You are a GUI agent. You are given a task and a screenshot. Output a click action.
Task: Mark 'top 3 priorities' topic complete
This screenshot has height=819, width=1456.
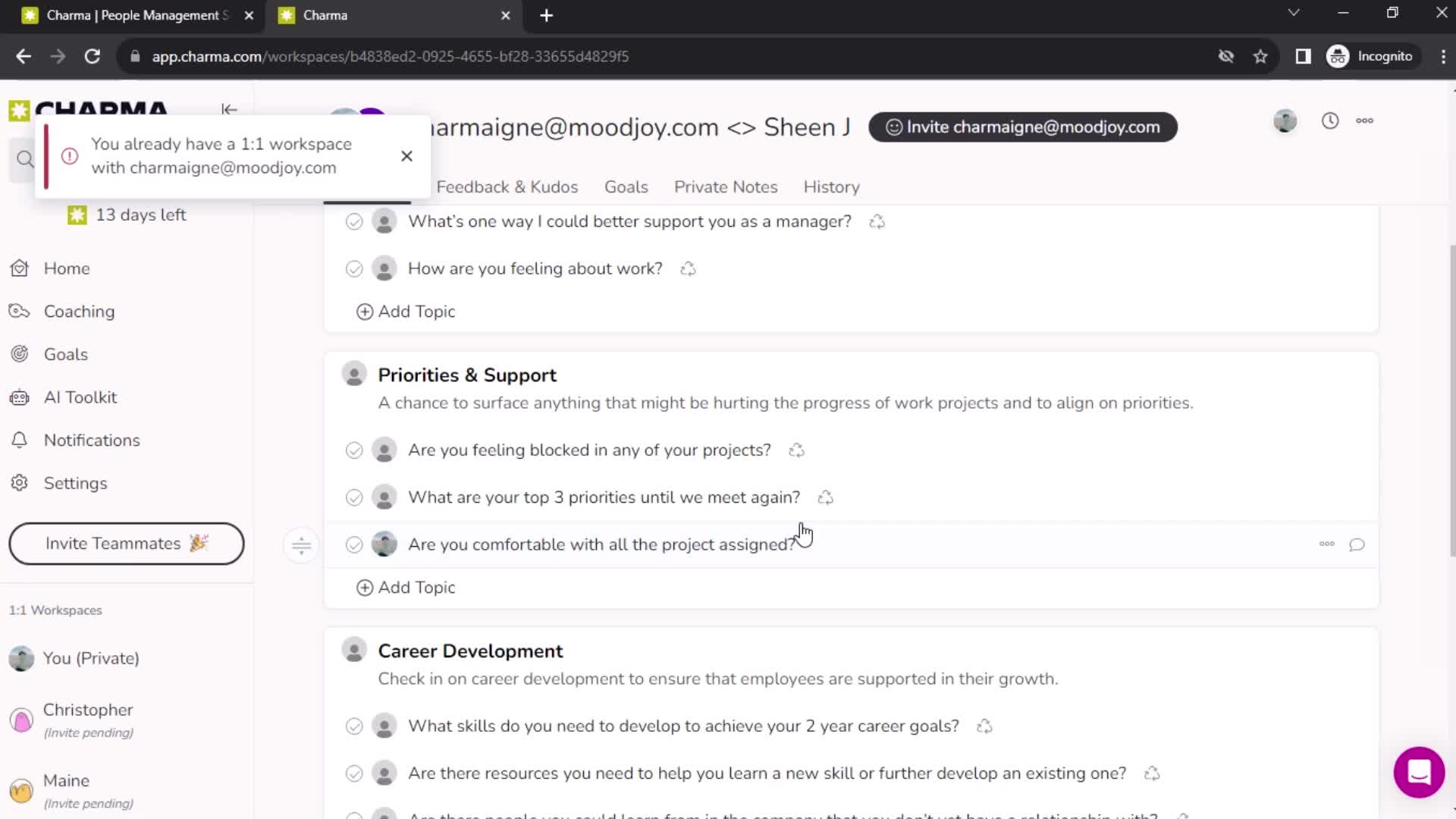(x=354, y=497)
